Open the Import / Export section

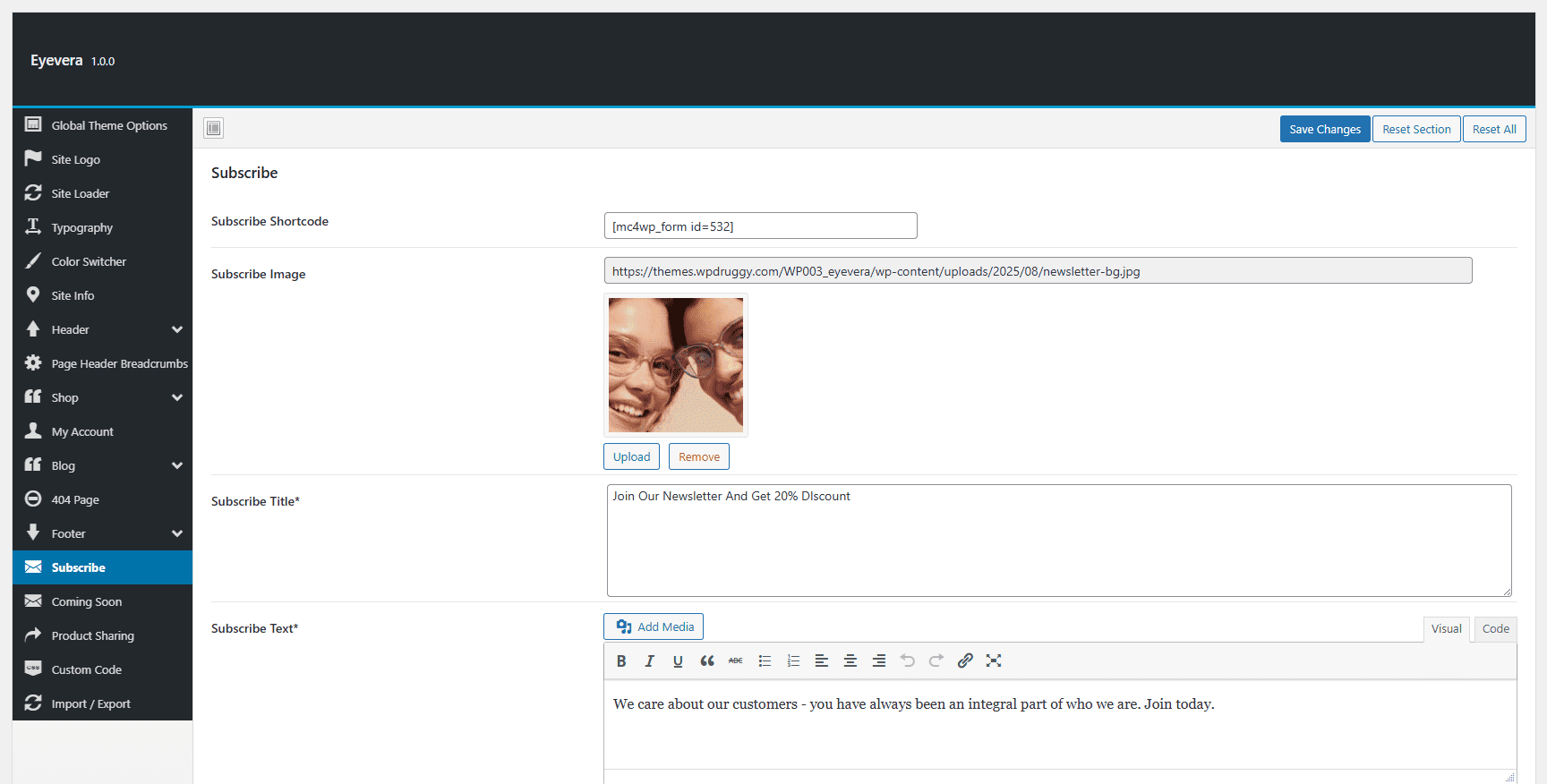point(102,703)
